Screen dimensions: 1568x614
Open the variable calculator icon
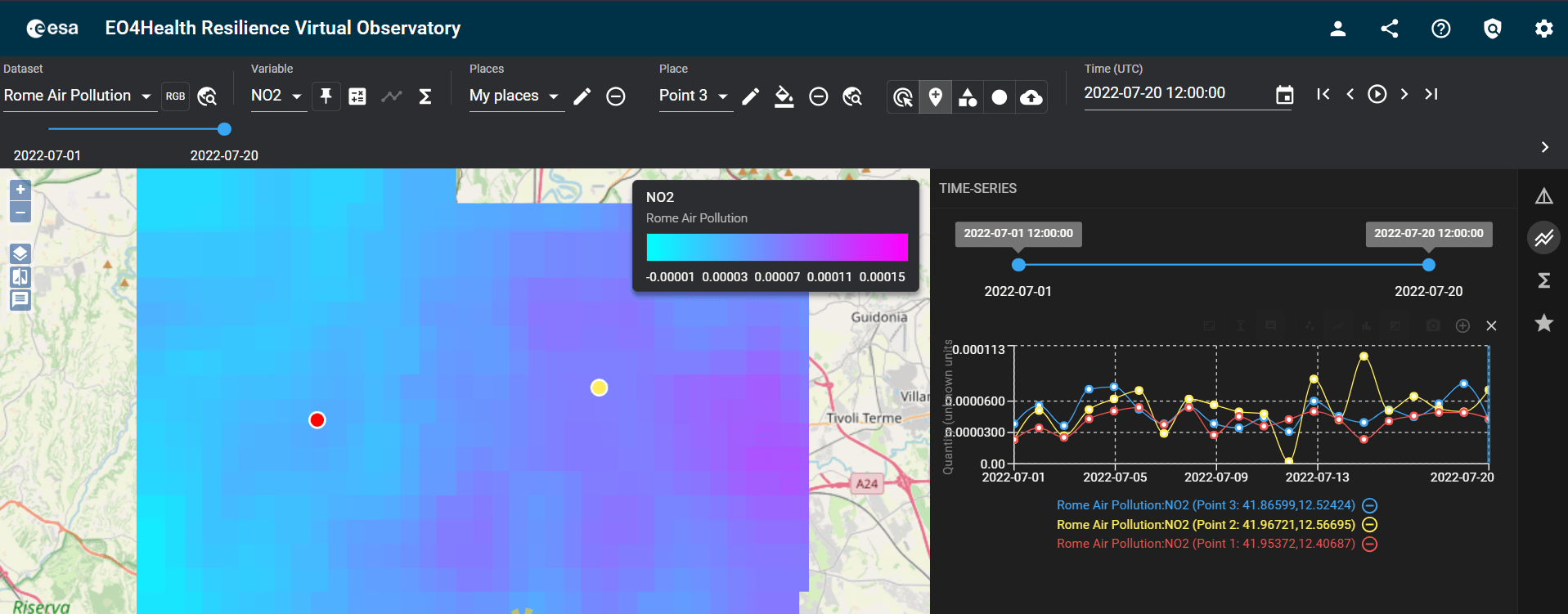point(357,96)
